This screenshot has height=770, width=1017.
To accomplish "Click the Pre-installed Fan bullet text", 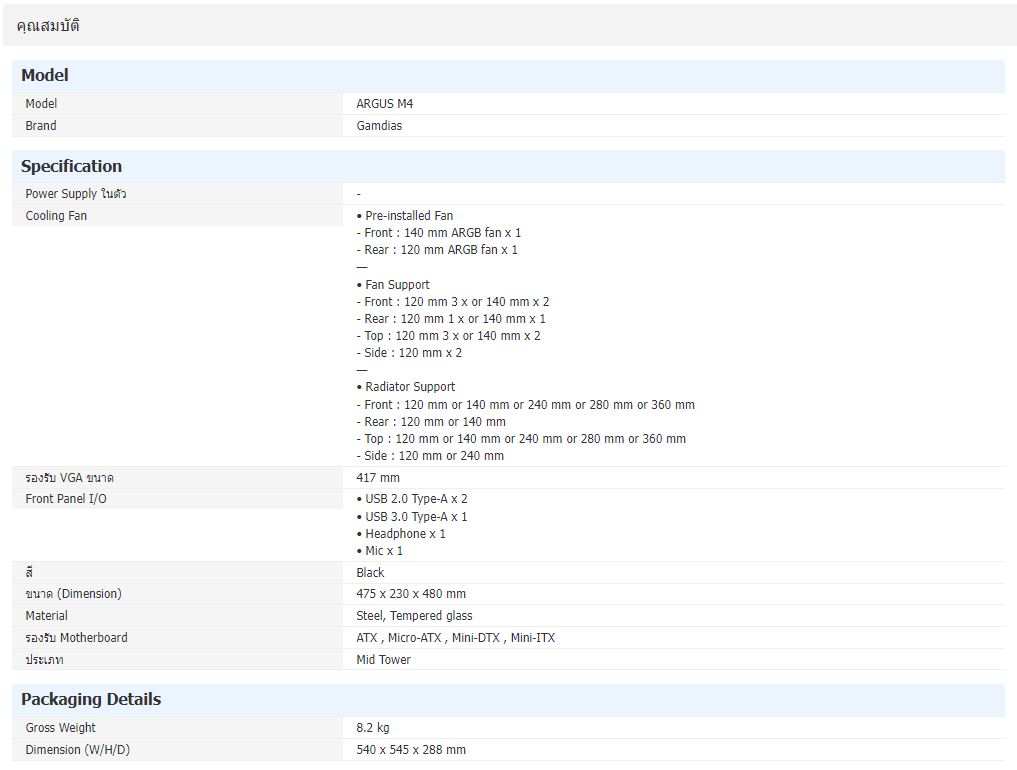I will (x=408, y=216).
